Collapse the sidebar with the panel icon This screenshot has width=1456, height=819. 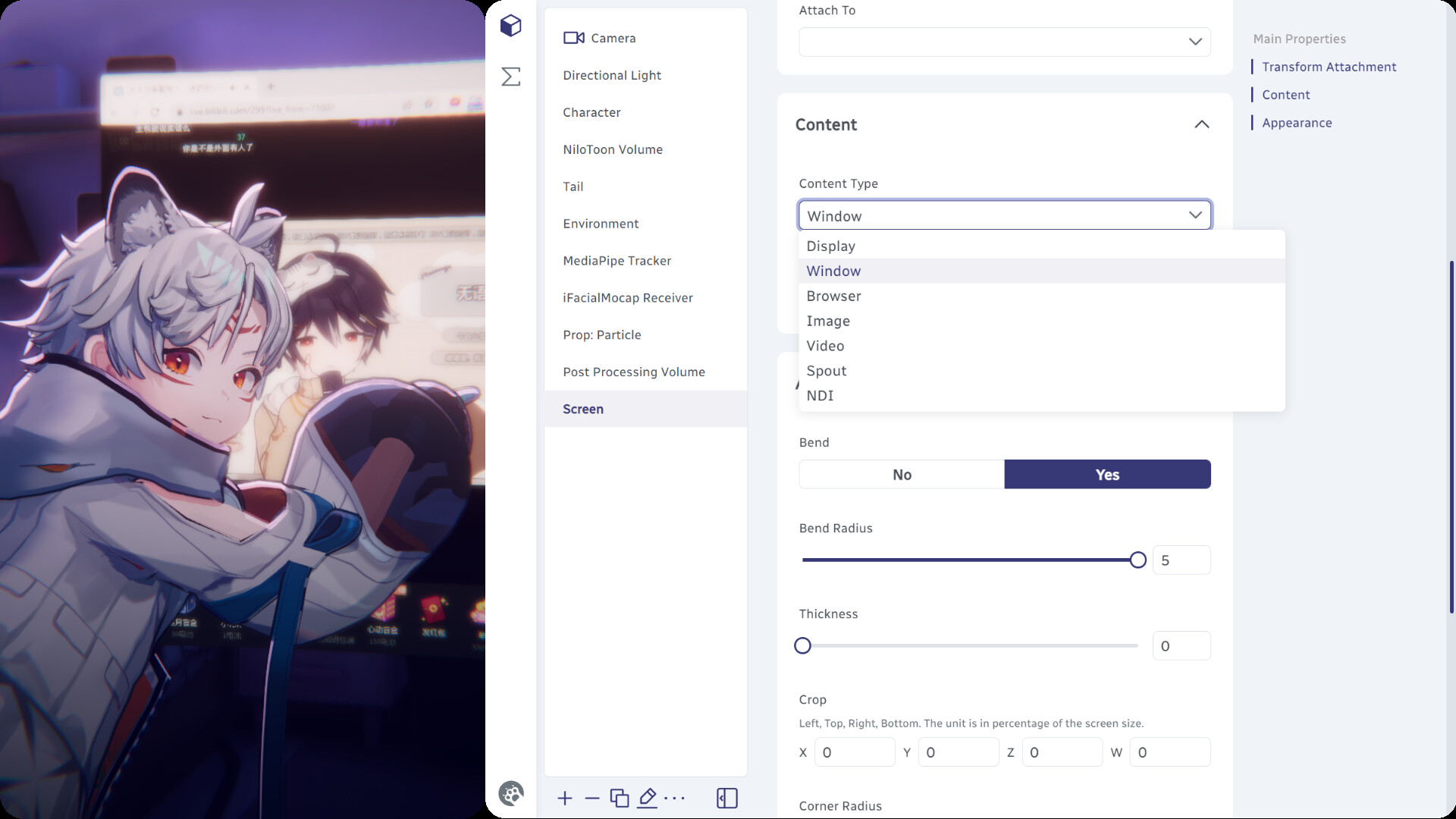tap(726, 798)
